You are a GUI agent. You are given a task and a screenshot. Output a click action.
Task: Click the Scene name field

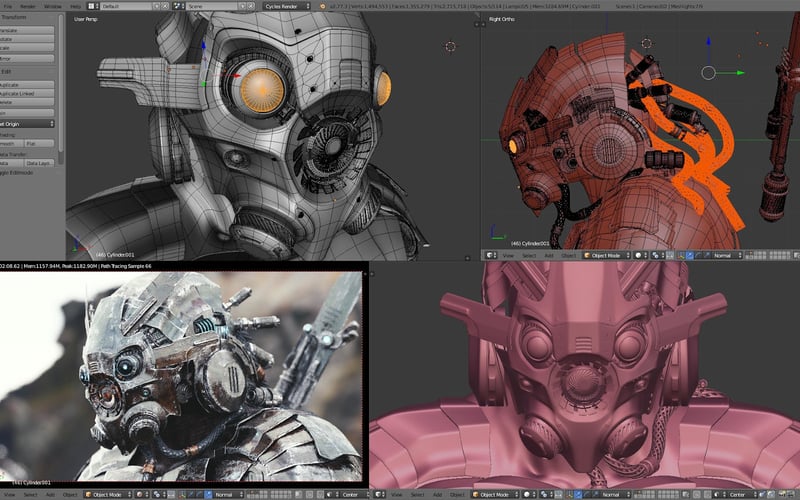coord(212,6)
